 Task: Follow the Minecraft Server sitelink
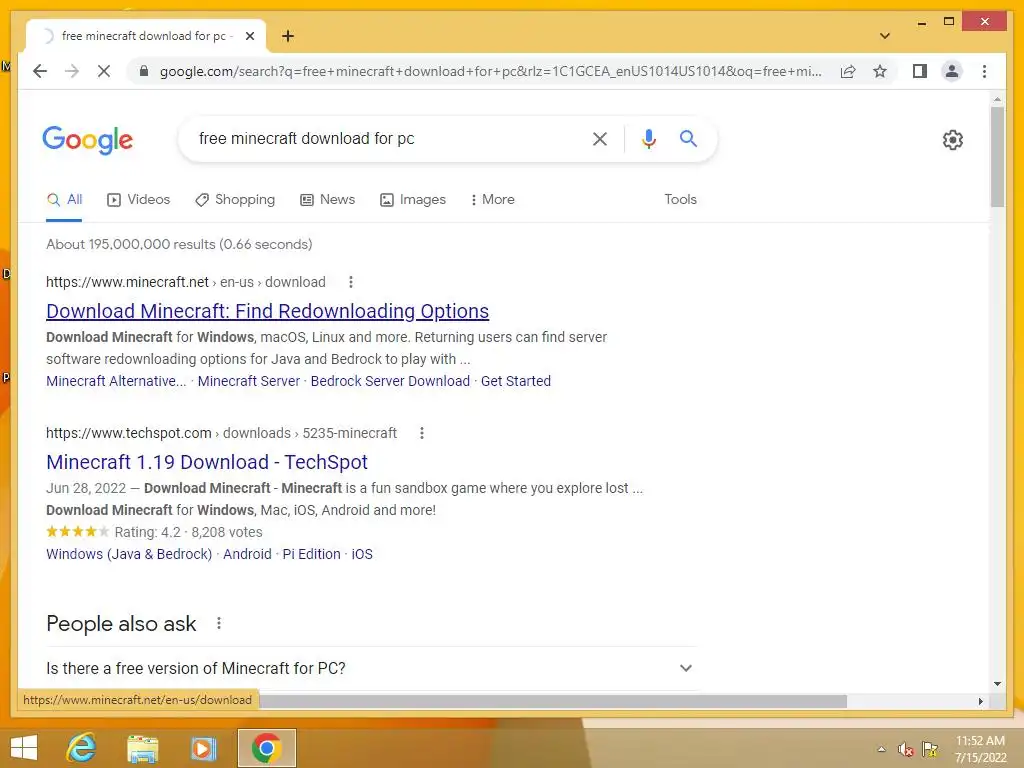pyautogui.click(x=249, y=381)
